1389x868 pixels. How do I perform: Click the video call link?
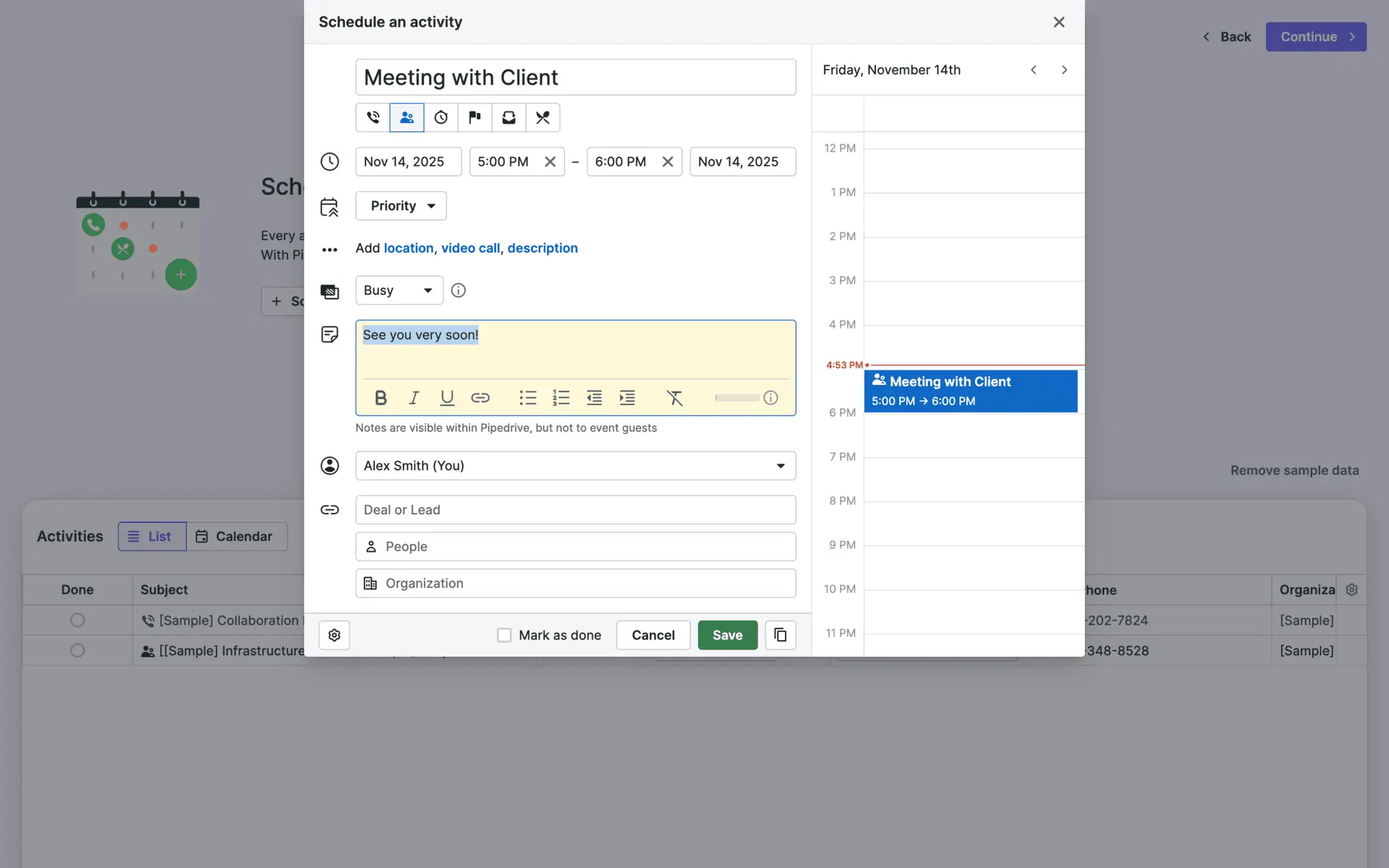point(470,248)
